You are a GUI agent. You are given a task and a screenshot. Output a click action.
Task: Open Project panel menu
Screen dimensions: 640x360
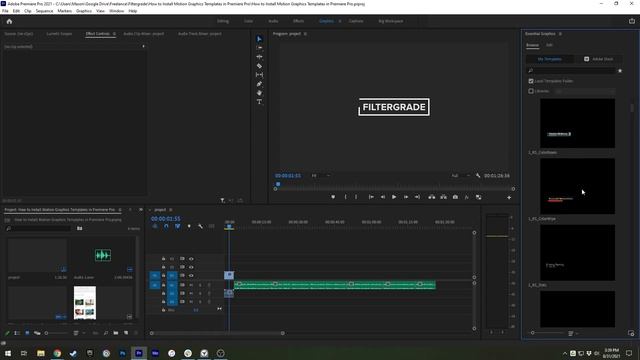tap(120, 210)
